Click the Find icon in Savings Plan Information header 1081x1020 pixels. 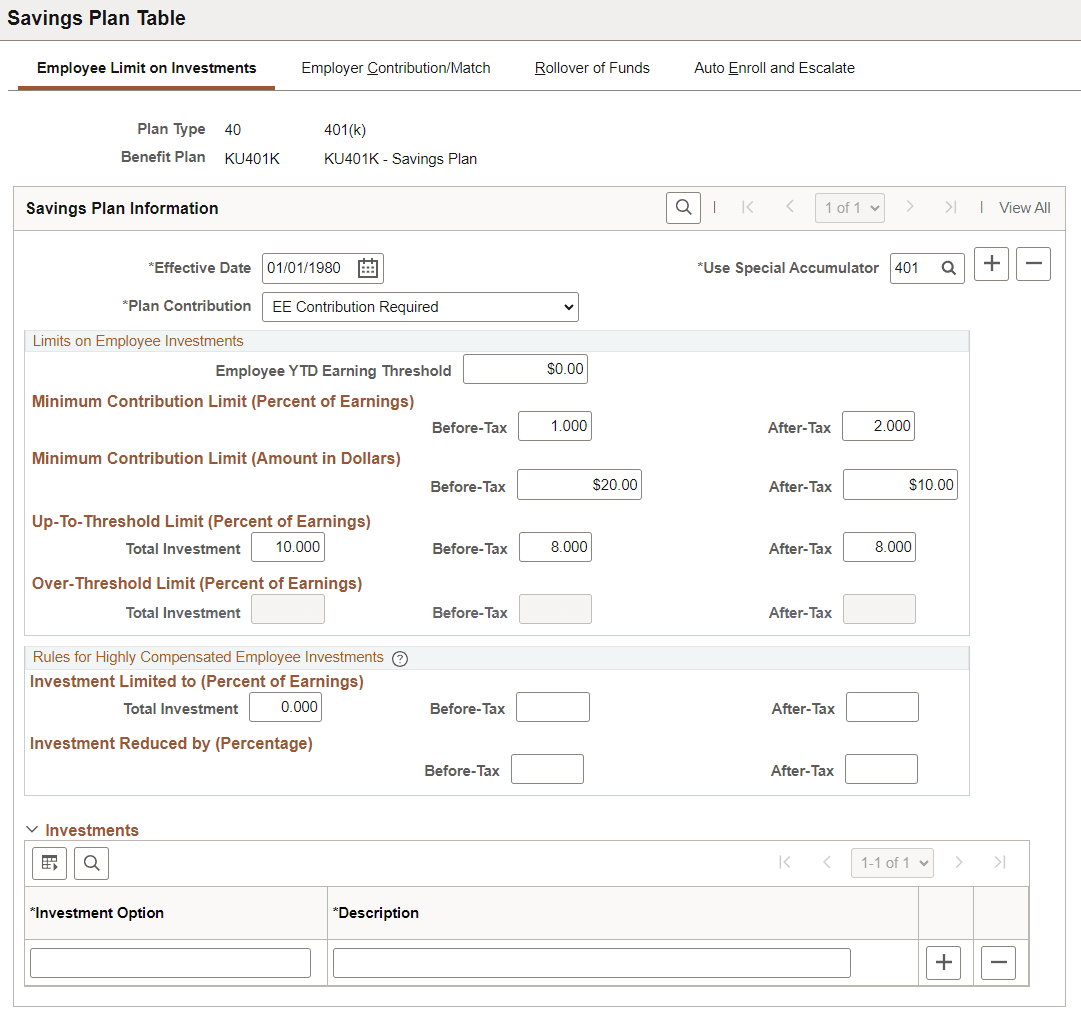(683, 207)
